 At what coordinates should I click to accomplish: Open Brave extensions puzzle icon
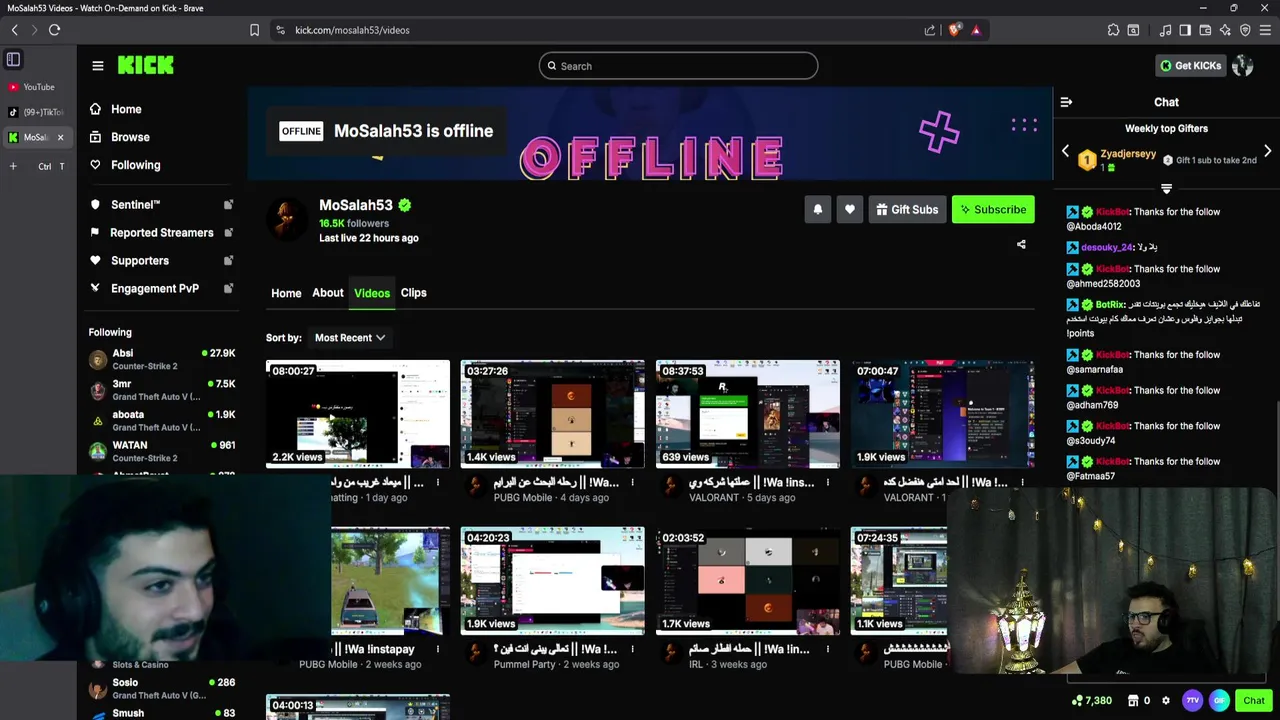coord(1113,30)
